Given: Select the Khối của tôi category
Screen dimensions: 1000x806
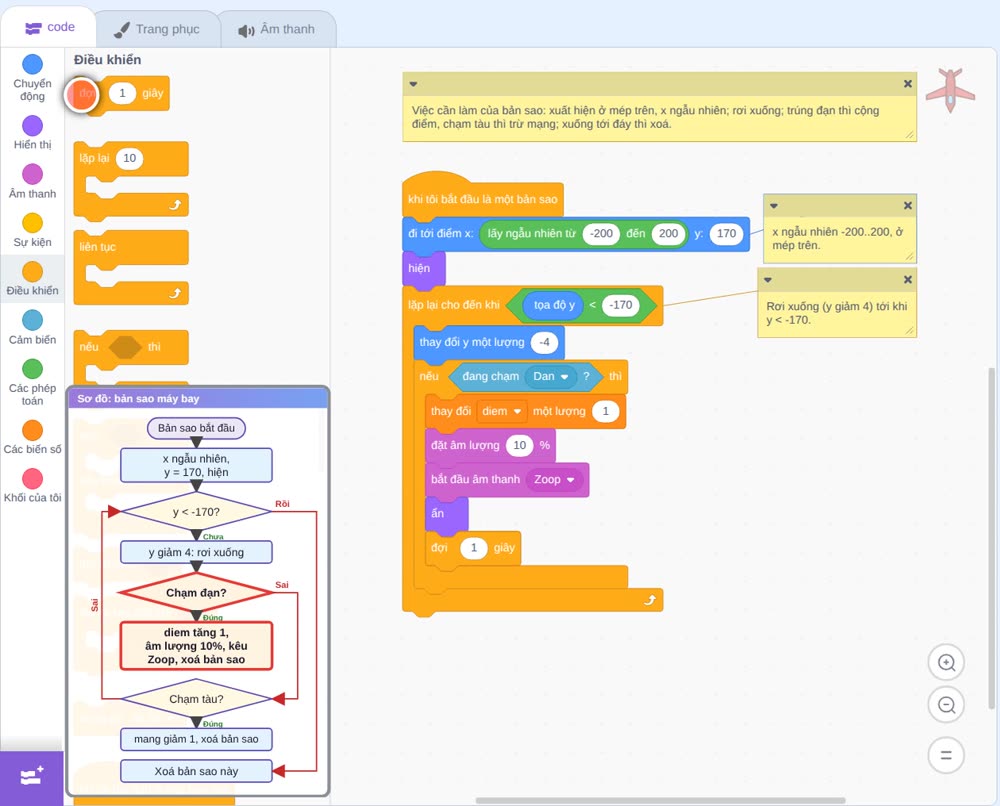Looking at the screenshot, I should (33, 486).
